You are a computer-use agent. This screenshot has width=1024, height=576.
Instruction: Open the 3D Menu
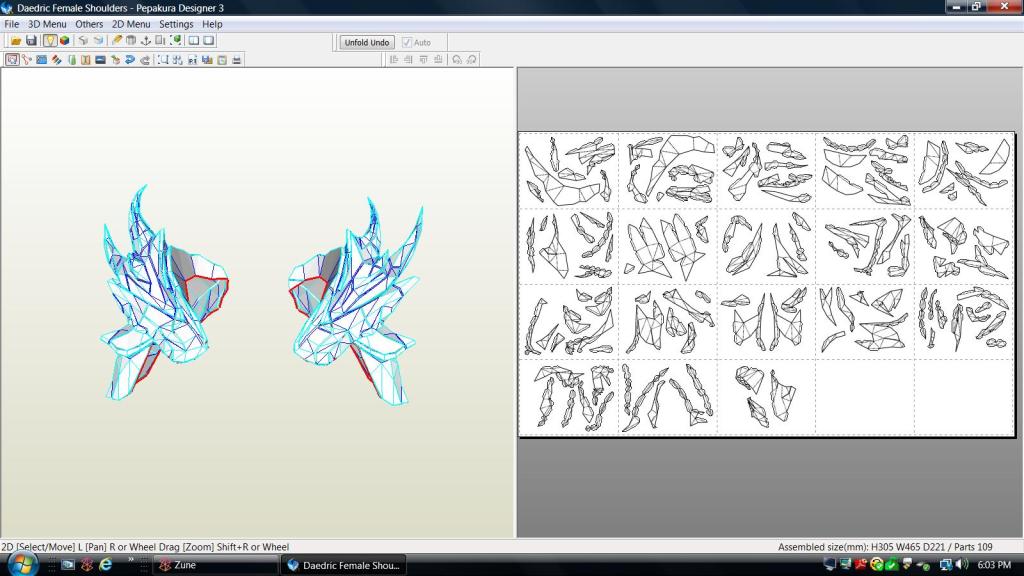coord(47,24)
